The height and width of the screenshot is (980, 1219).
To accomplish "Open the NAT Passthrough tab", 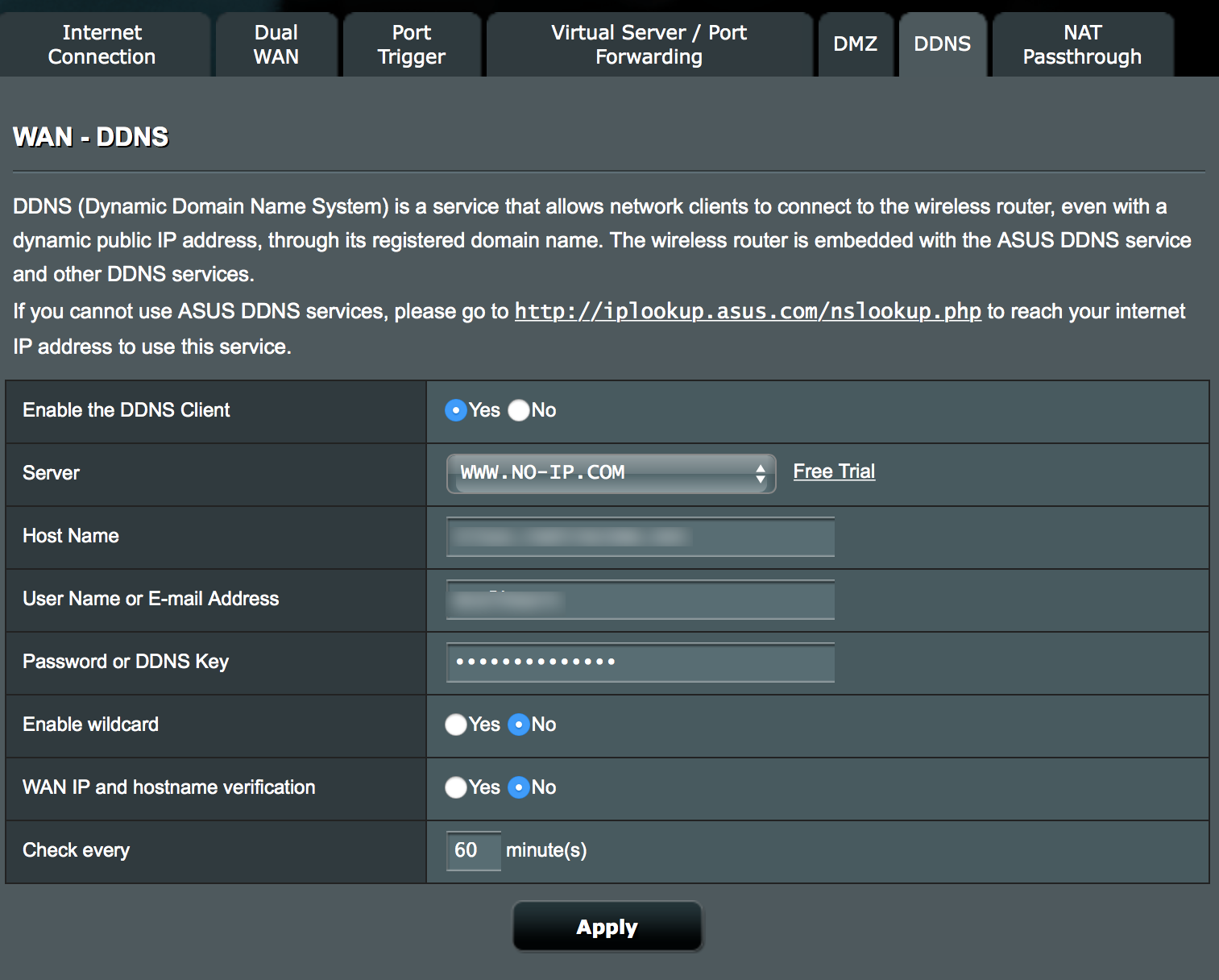I will (1083, 44).
